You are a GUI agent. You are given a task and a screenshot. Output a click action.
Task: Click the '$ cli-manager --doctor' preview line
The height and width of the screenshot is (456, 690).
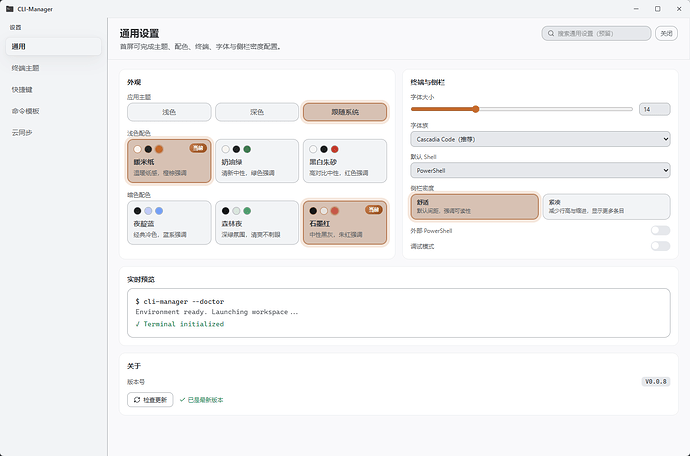[180, 302]
